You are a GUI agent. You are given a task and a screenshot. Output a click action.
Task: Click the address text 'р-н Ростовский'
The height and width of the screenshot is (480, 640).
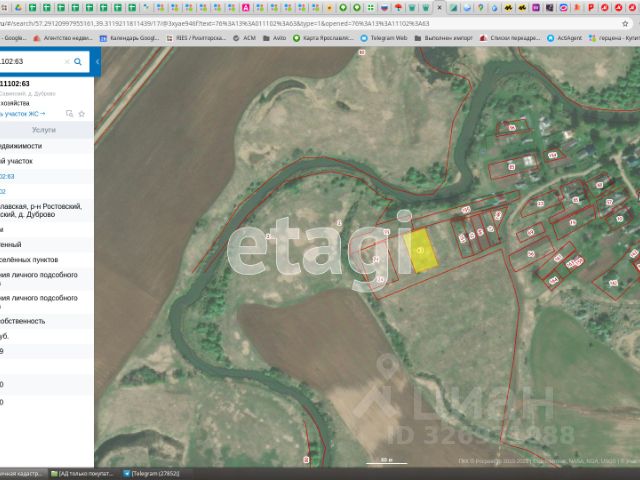61,206
